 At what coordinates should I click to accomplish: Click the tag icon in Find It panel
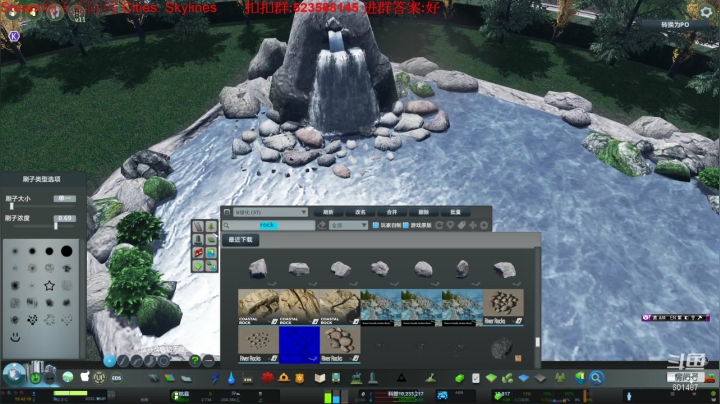[461, 225]
